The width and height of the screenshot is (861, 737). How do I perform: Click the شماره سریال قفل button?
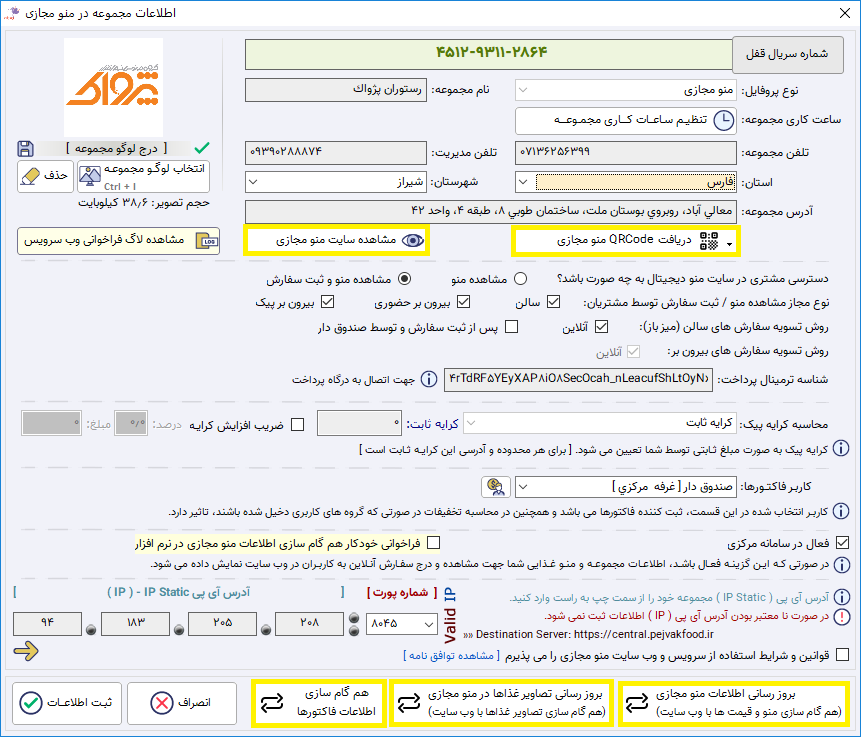[787, 54]
